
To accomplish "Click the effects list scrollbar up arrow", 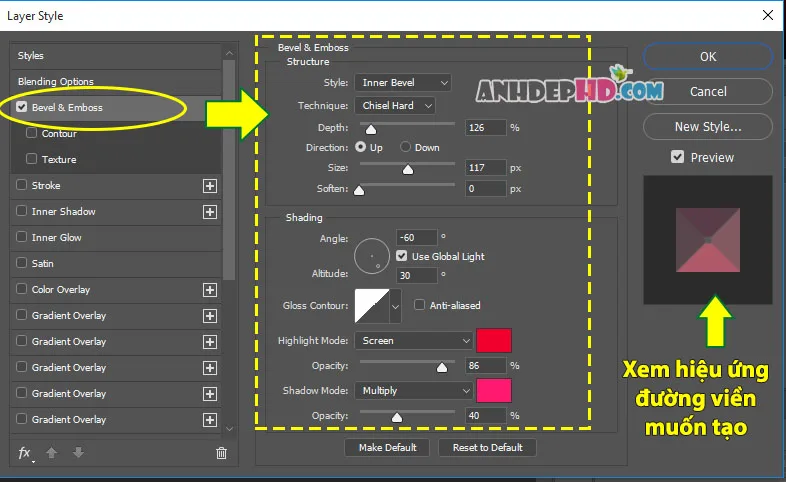I will click(x=229, y=53).
